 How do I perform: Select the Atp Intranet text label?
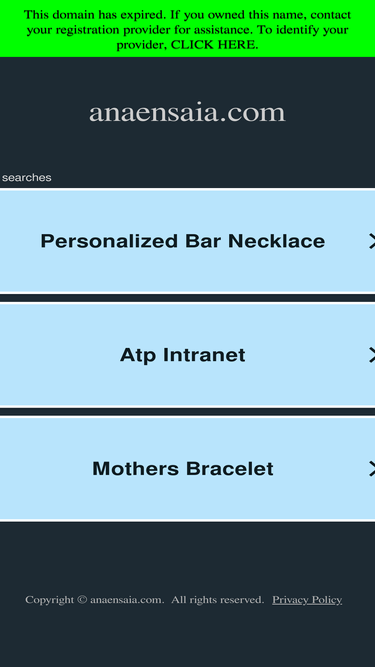183,355
